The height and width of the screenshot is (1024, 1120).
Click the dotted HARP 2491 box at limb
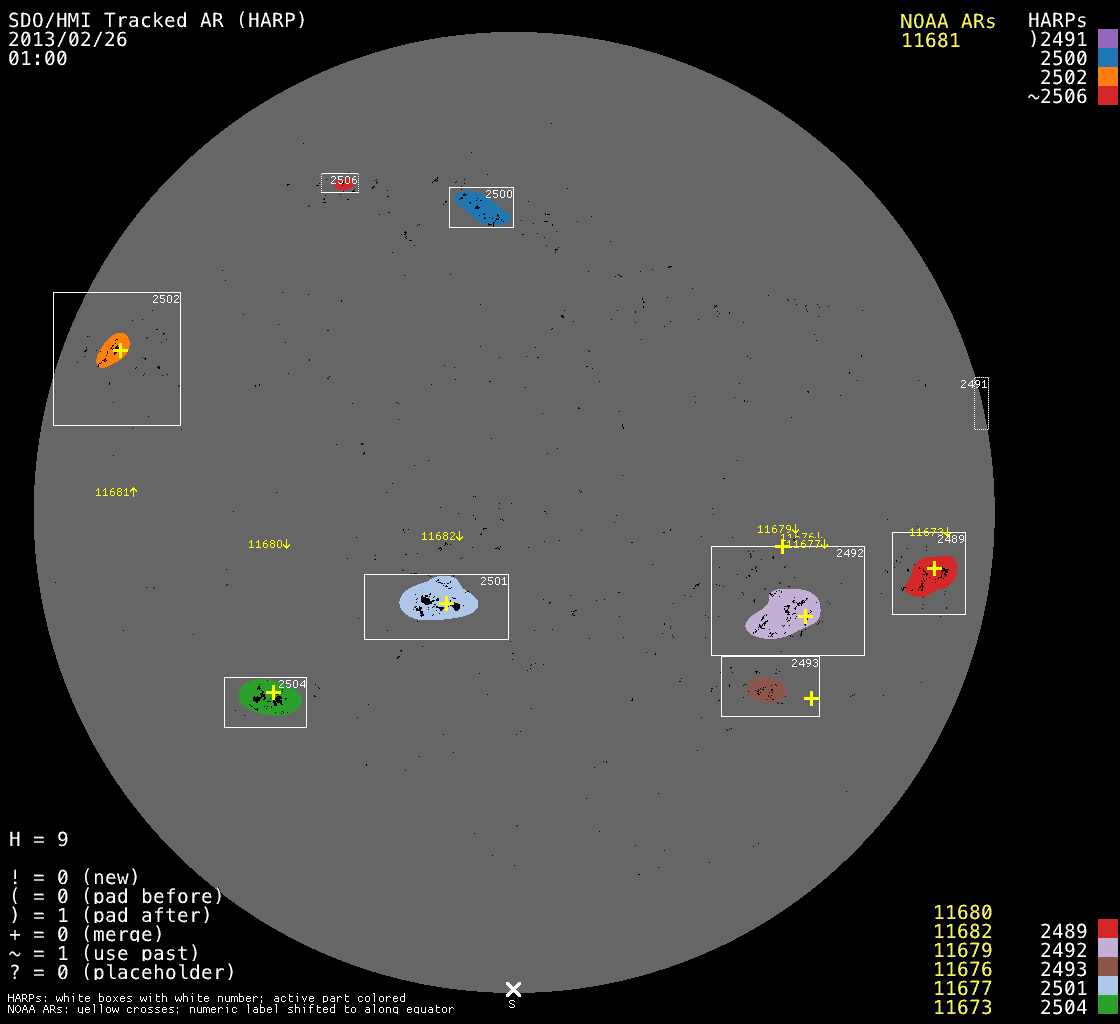981,405
